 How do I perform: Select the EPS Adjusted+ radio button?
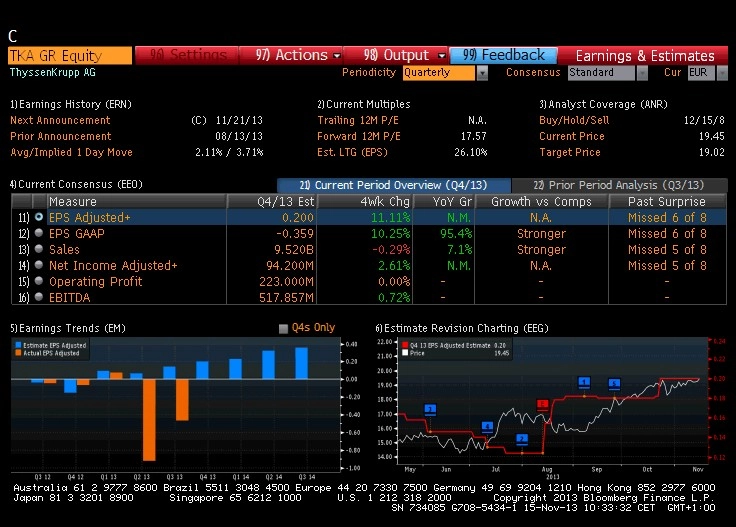pos(39,217)
